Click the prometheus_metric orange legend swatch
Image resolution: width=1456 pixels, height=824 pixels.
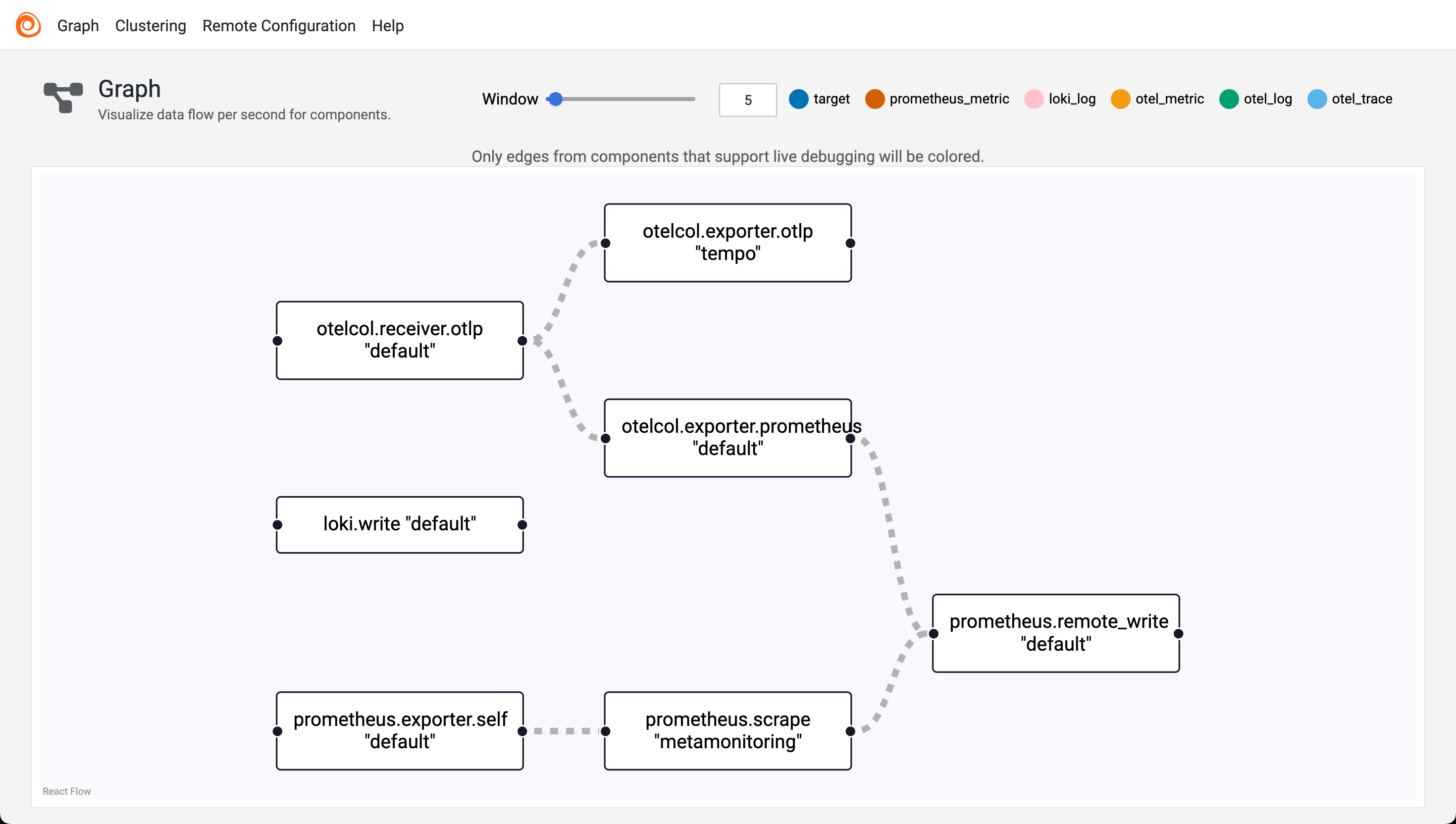[x=874, y=99]
